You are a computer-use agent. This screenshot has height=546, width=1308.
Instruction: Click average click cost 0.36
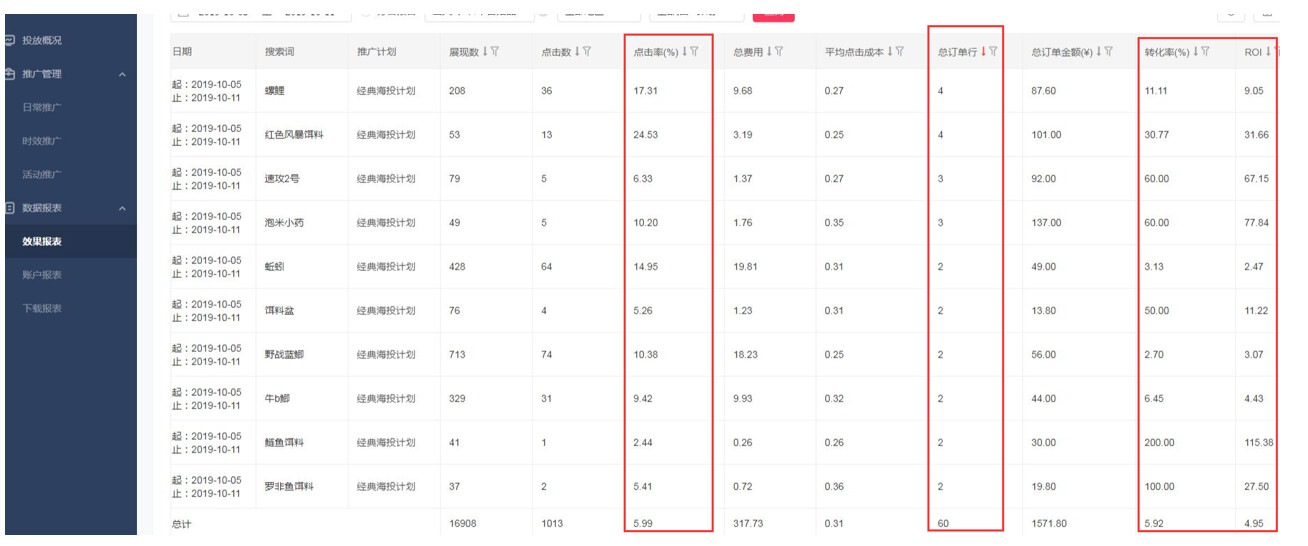coord(834,487)
